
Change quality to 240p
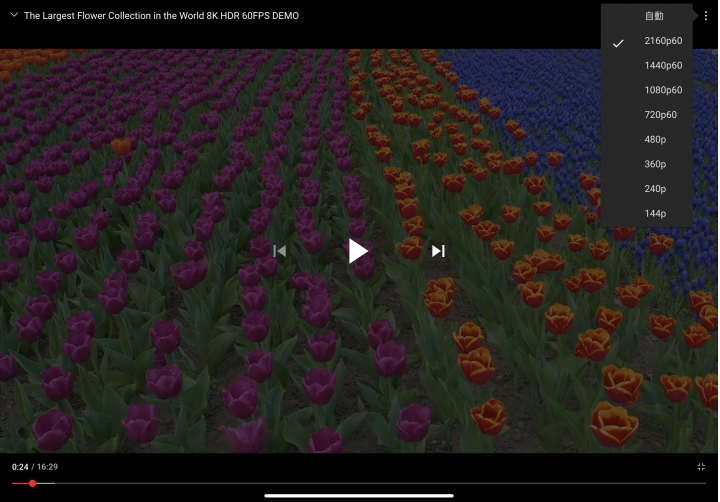(647, 189)
